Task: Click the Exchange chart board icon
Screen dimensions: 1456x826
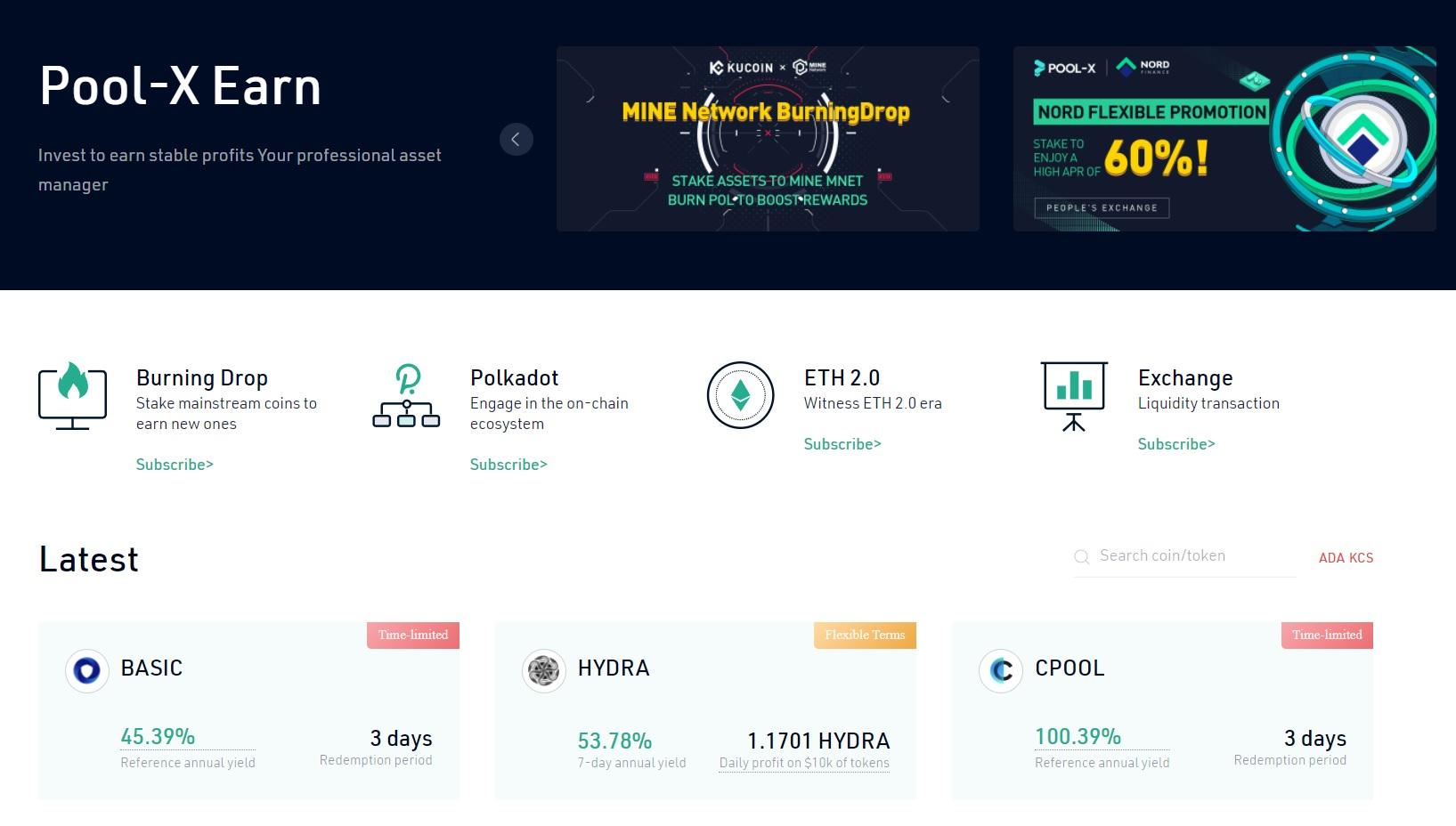Action: (1074, 396)
